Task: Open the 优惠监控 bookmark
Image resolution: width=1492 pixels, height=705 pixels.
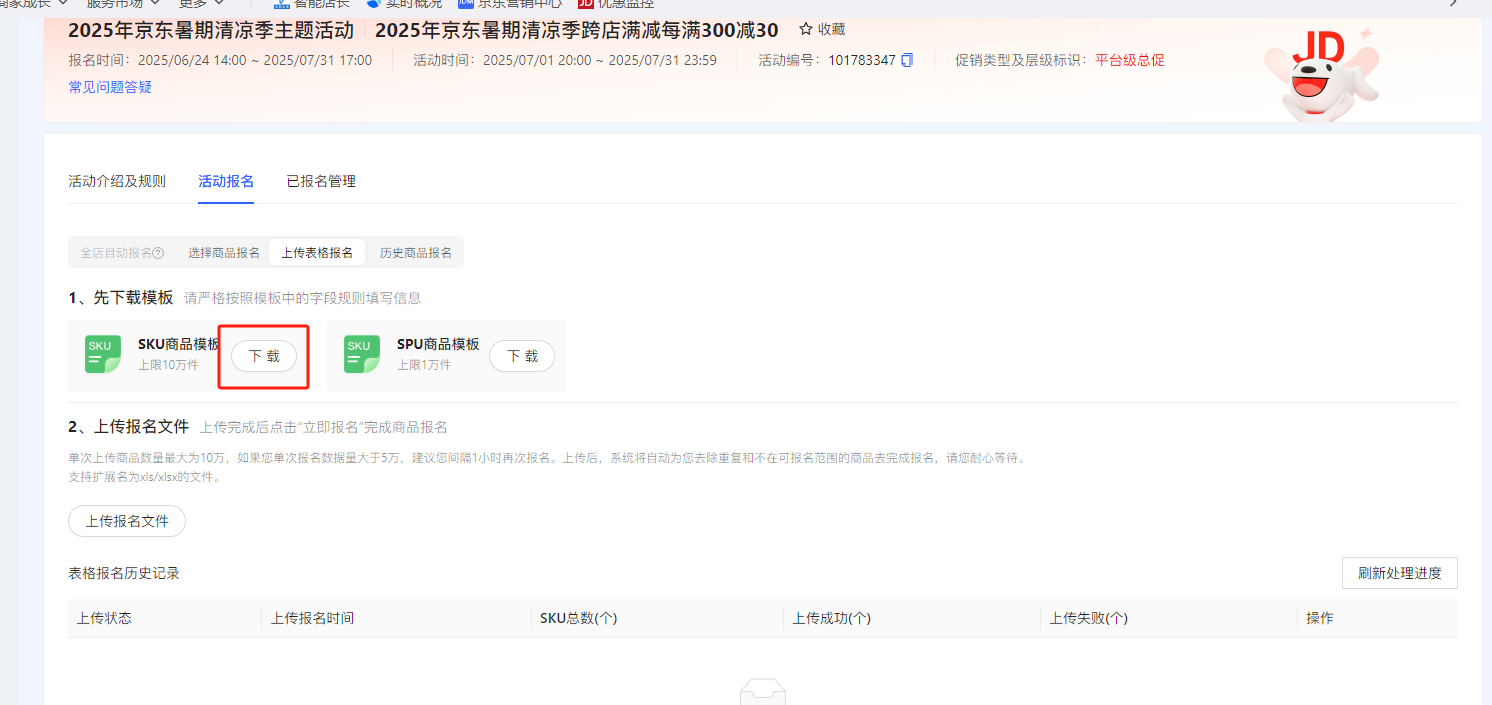Action: (x=616, y=3)
